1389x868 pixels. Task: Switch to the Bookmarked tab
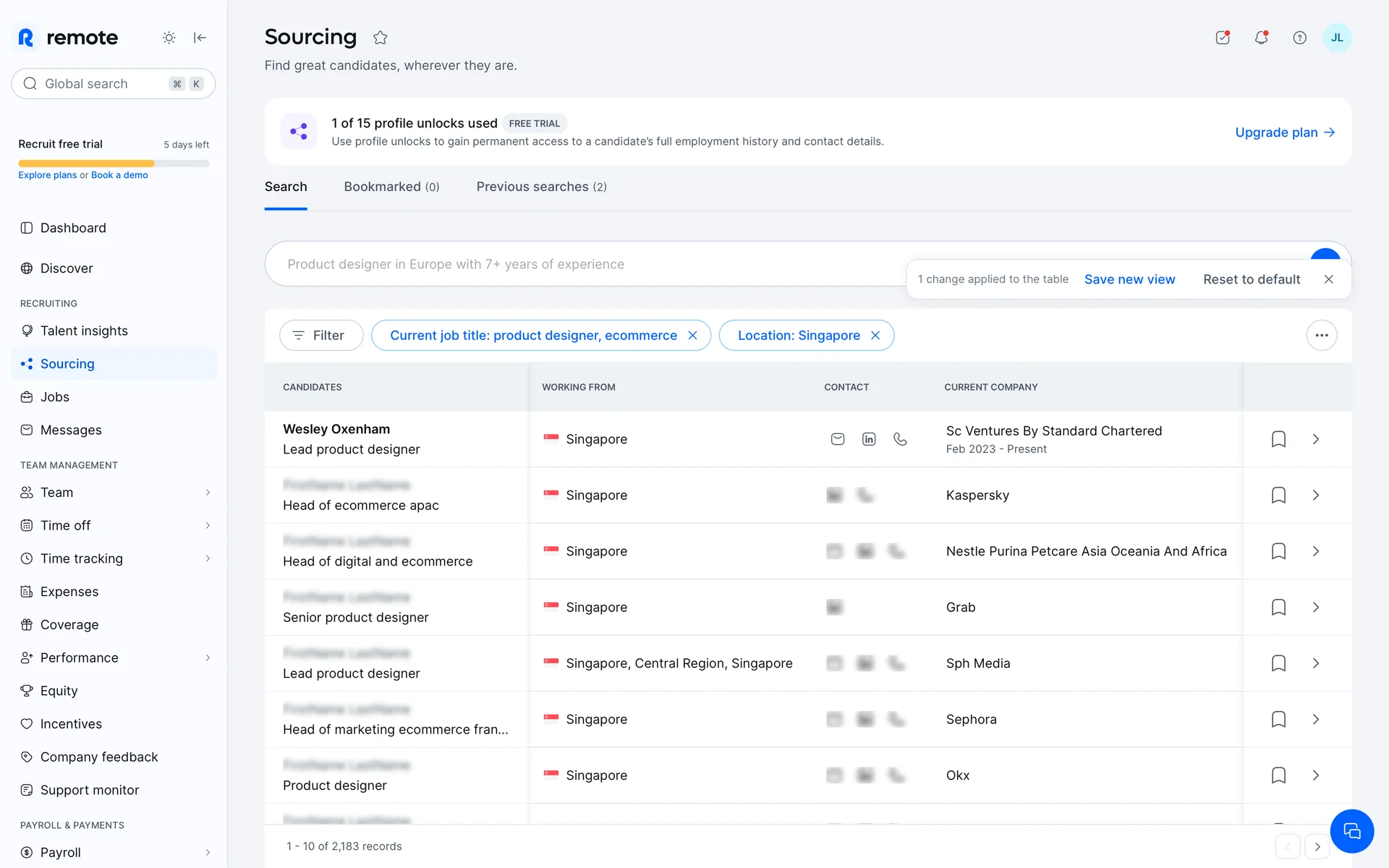click(391, 187)
